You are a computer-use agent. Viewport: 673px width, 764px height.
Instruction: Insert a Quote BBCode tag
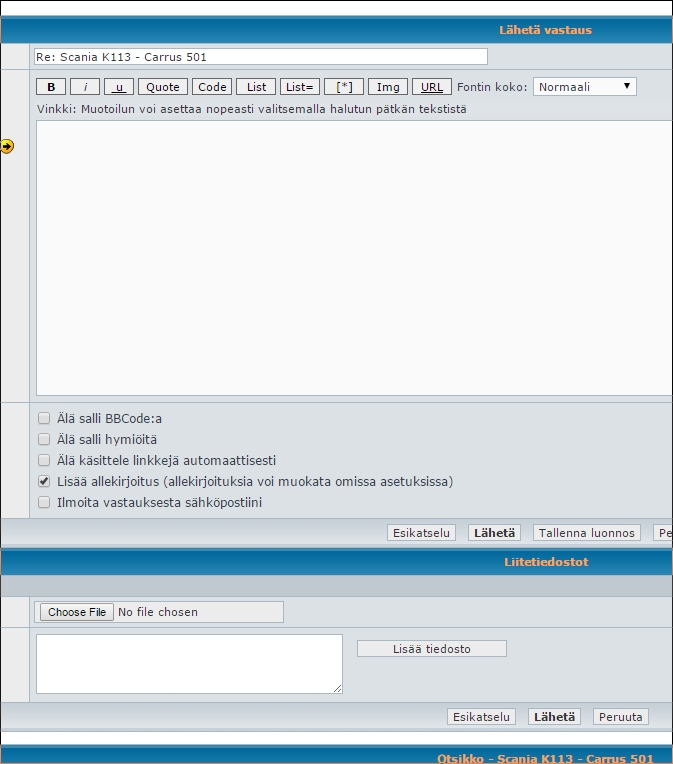point(163,87)
